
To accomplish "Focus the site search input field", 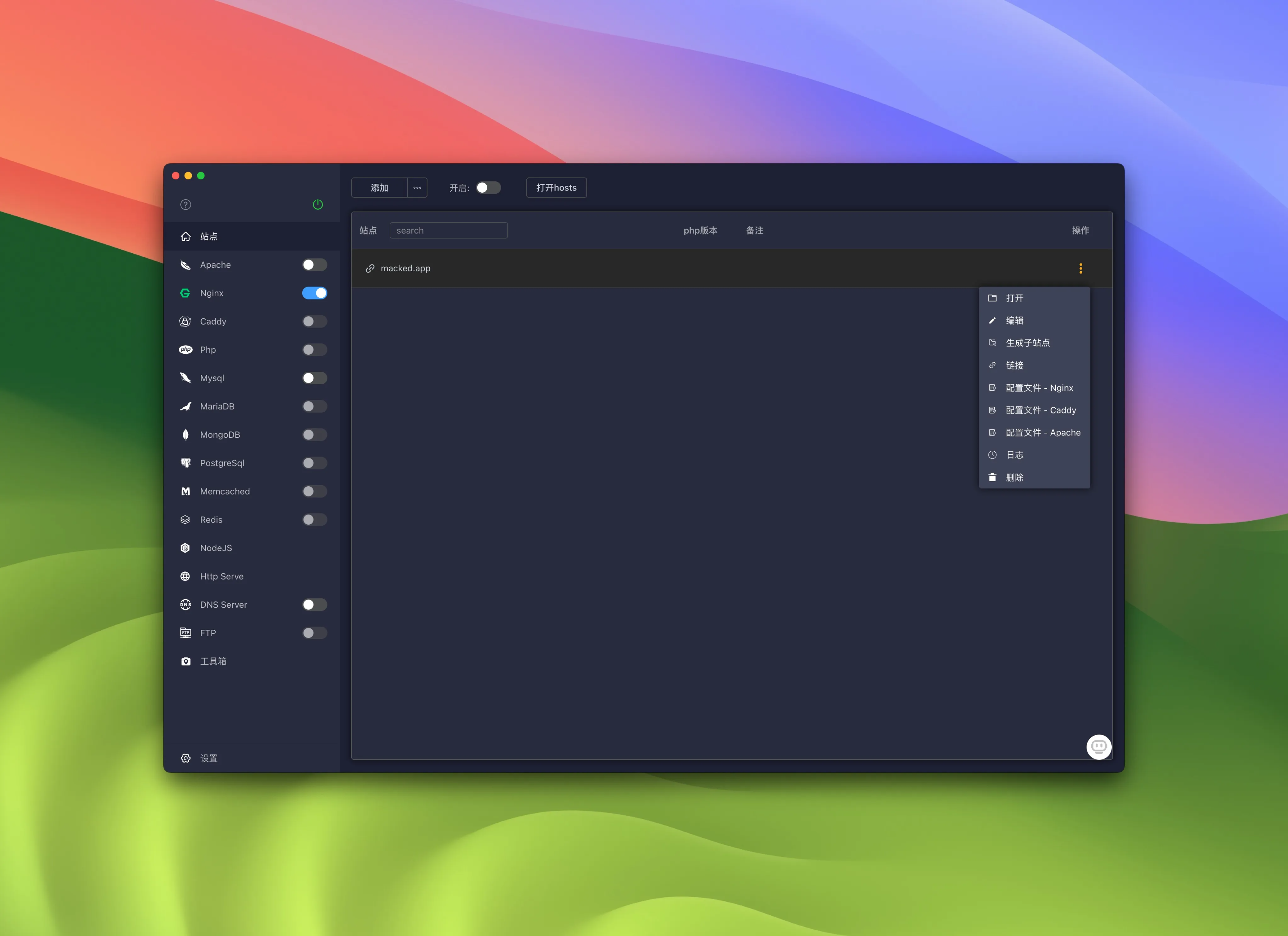I will [449, 231].
